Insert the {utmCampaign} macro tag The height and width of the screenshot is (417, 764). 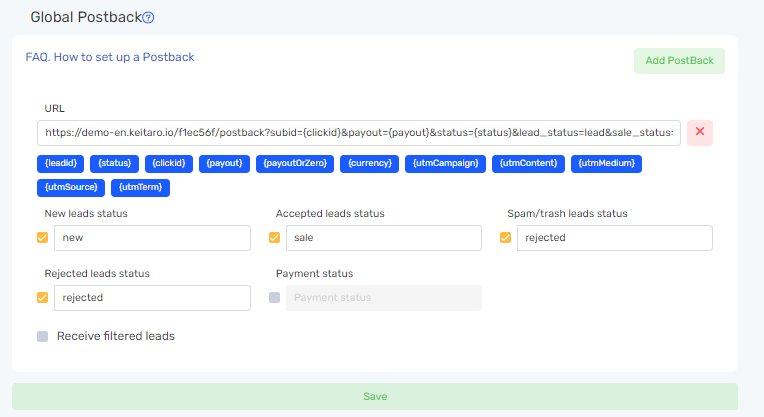[445, 164]
